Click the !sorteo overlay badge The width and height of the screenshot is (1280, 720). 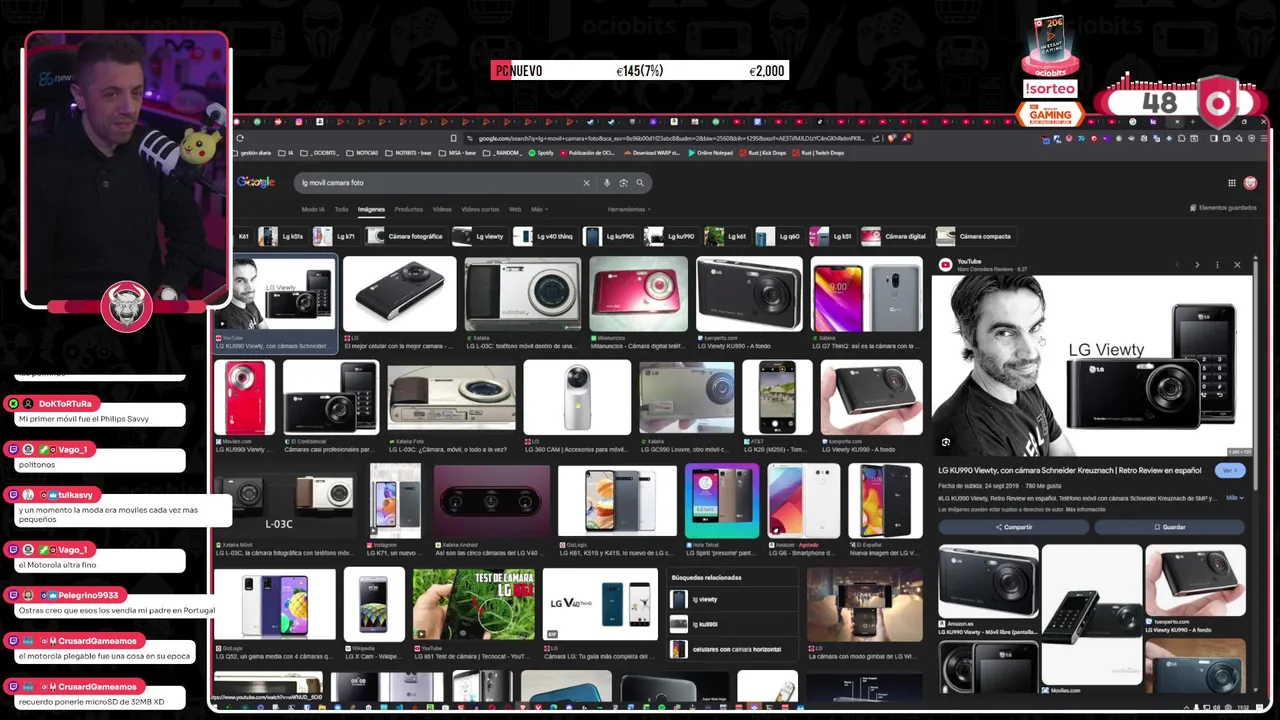(x=1050, y=89)
